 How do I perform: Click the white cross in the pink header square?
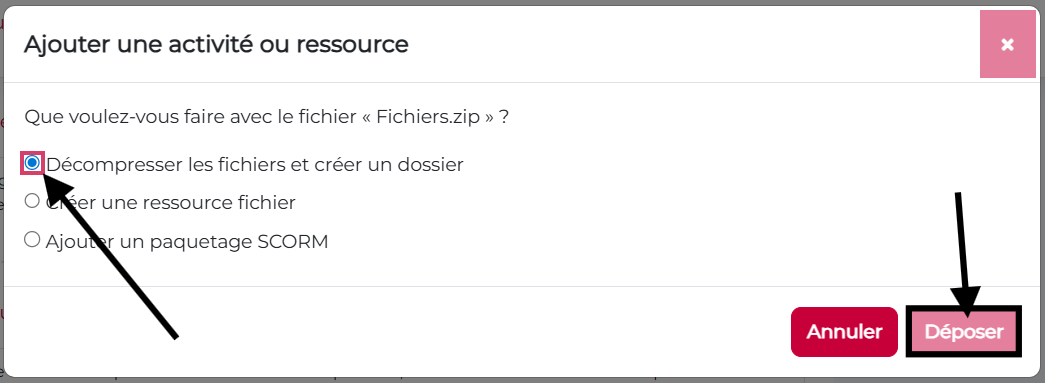(1007, 45)
